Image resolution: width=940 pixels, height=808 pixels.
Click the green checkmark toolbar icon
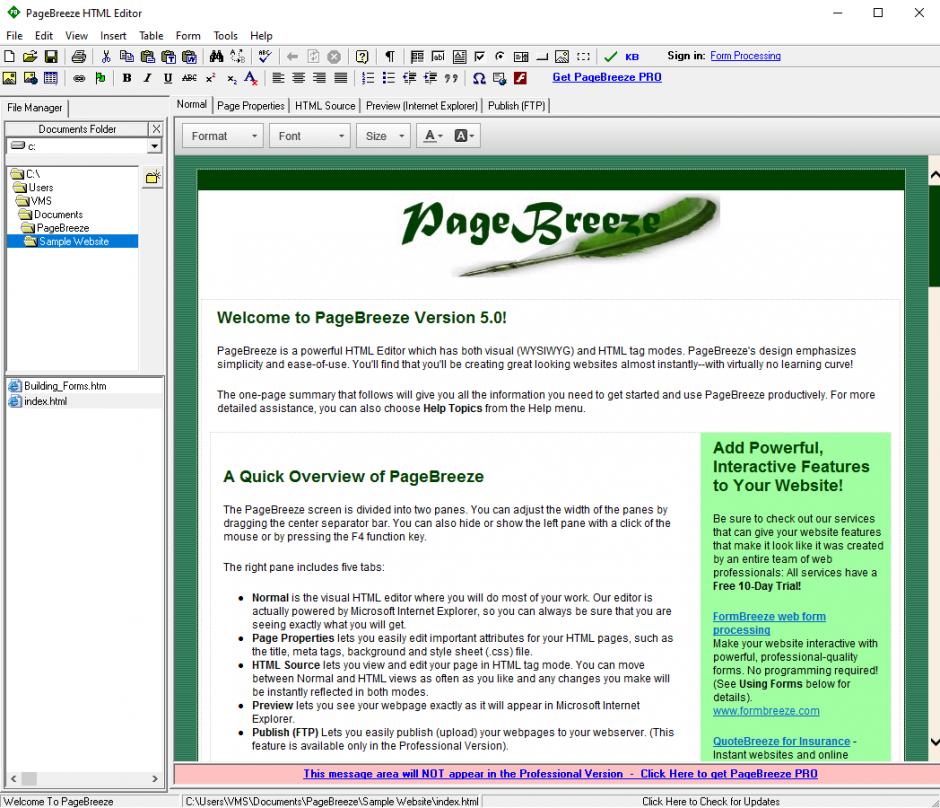pyautogui.click(x=610, y=56)
